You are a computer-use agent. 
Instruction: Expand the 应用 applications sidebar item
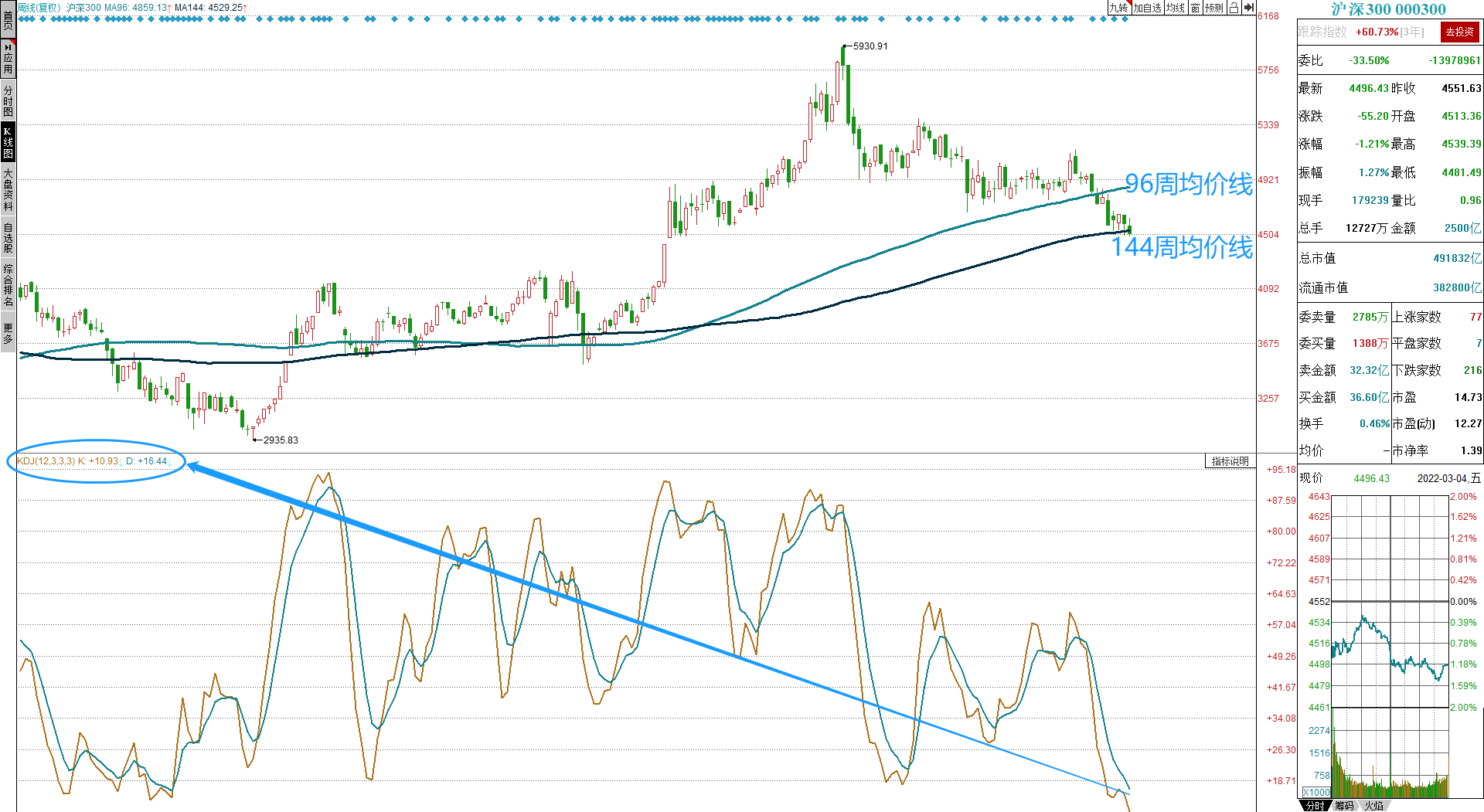point(8,59)
